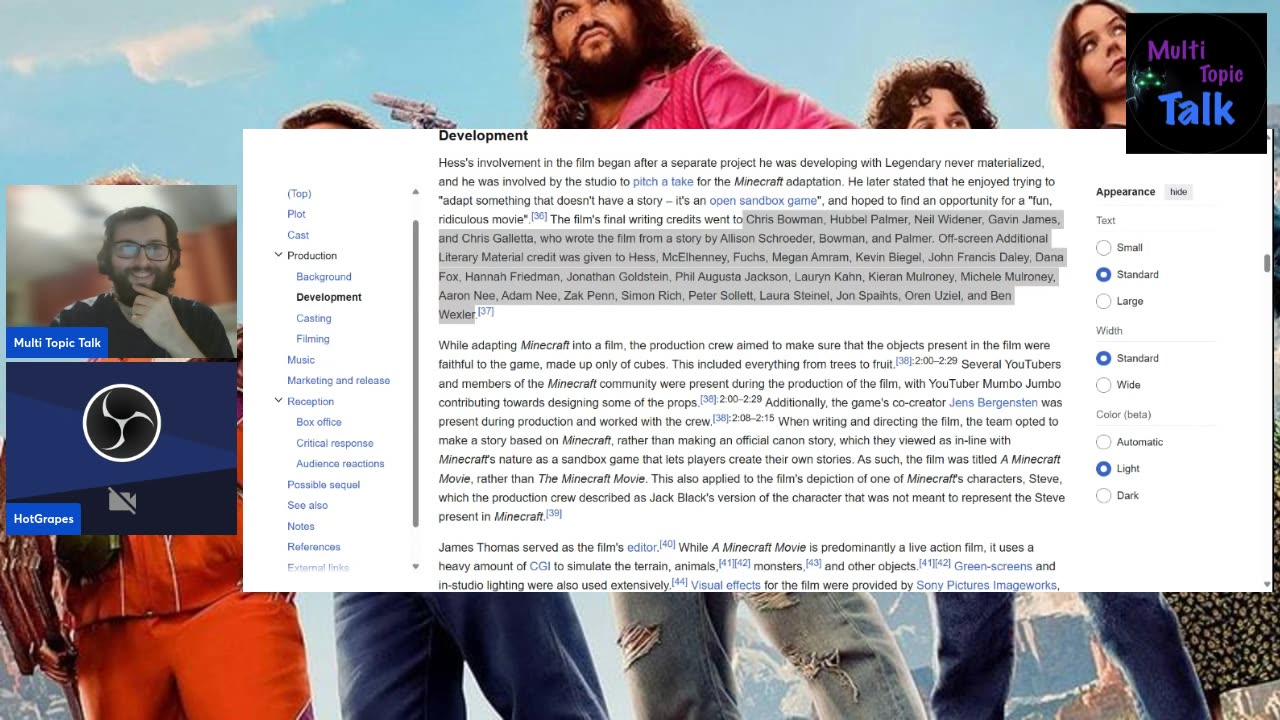
Task: Open Reception section in contents
Action: [311, 401]
